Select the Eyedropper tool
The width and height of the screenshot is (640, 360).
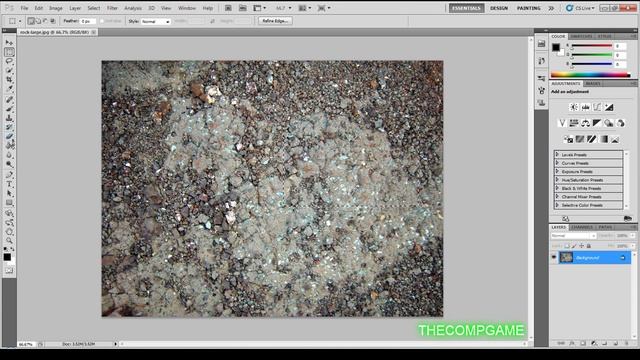[x=9, y=88]
